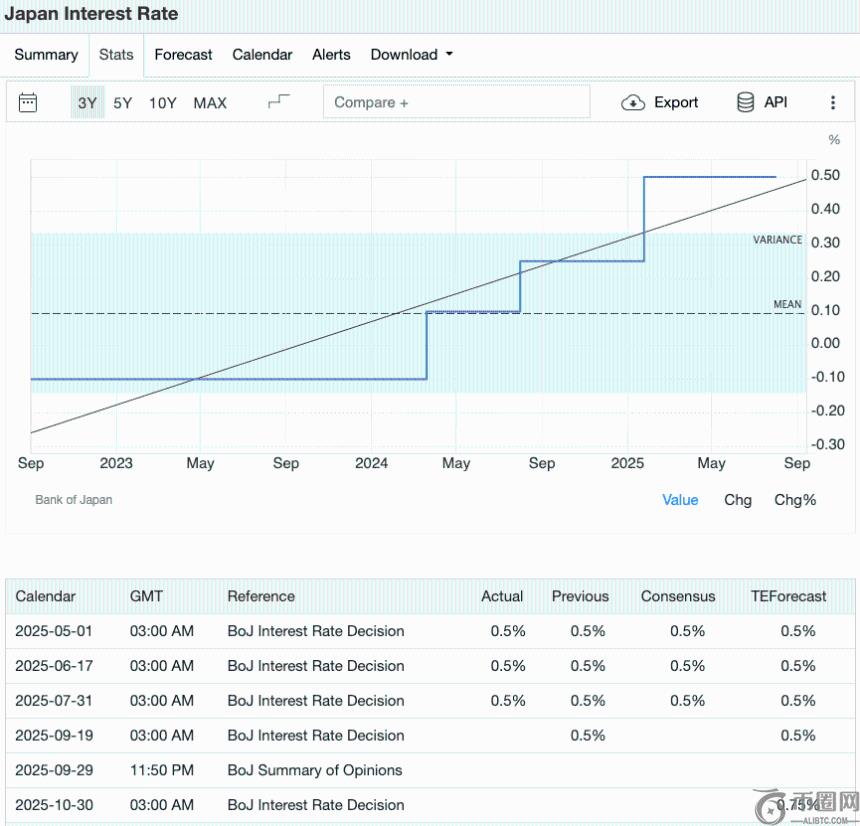Switch chart to 5Y range

(122, 102)
